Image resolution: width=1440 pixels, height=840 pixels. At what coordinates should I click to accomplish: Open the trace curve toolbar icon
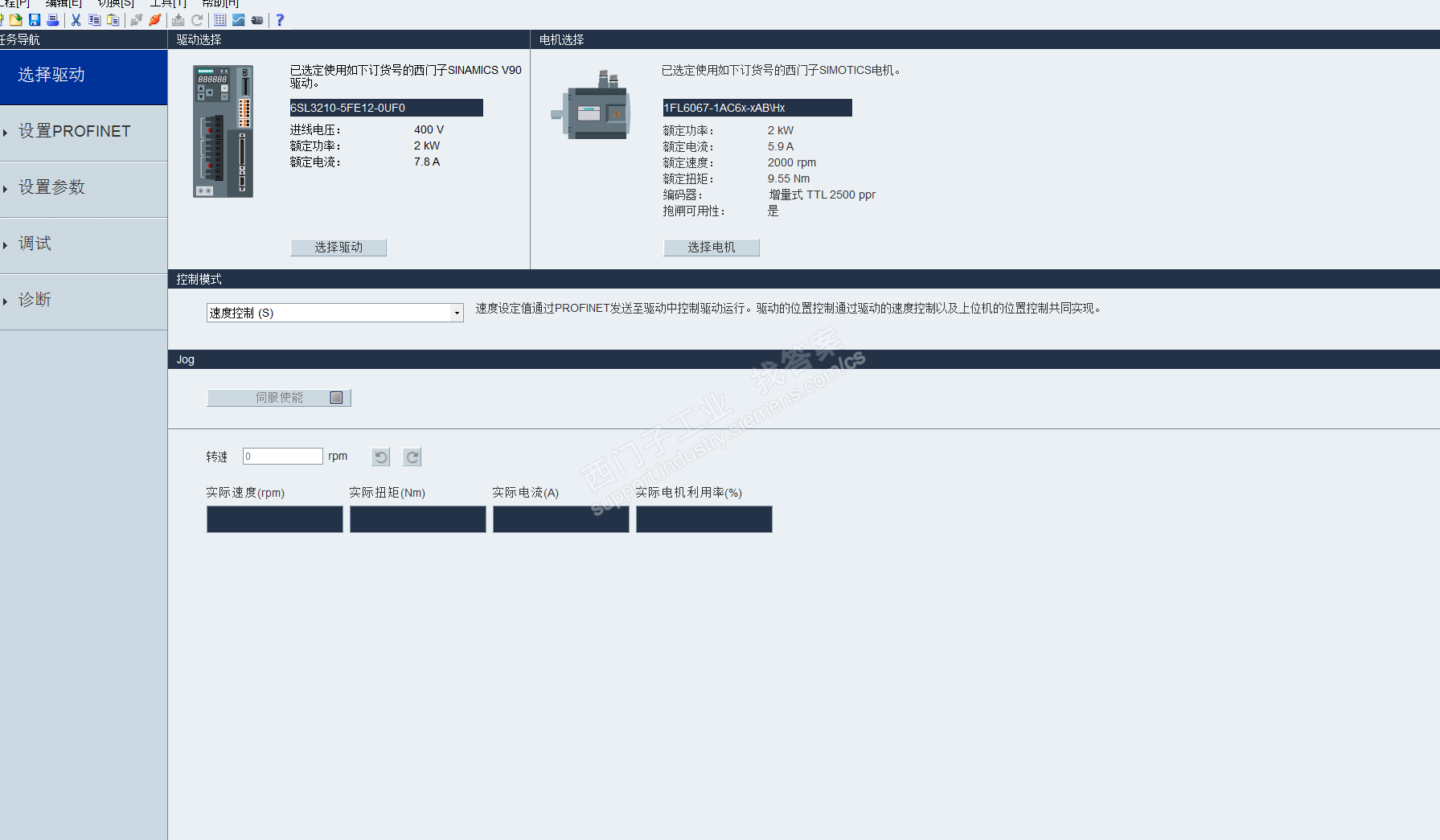(x=239, y=20)
